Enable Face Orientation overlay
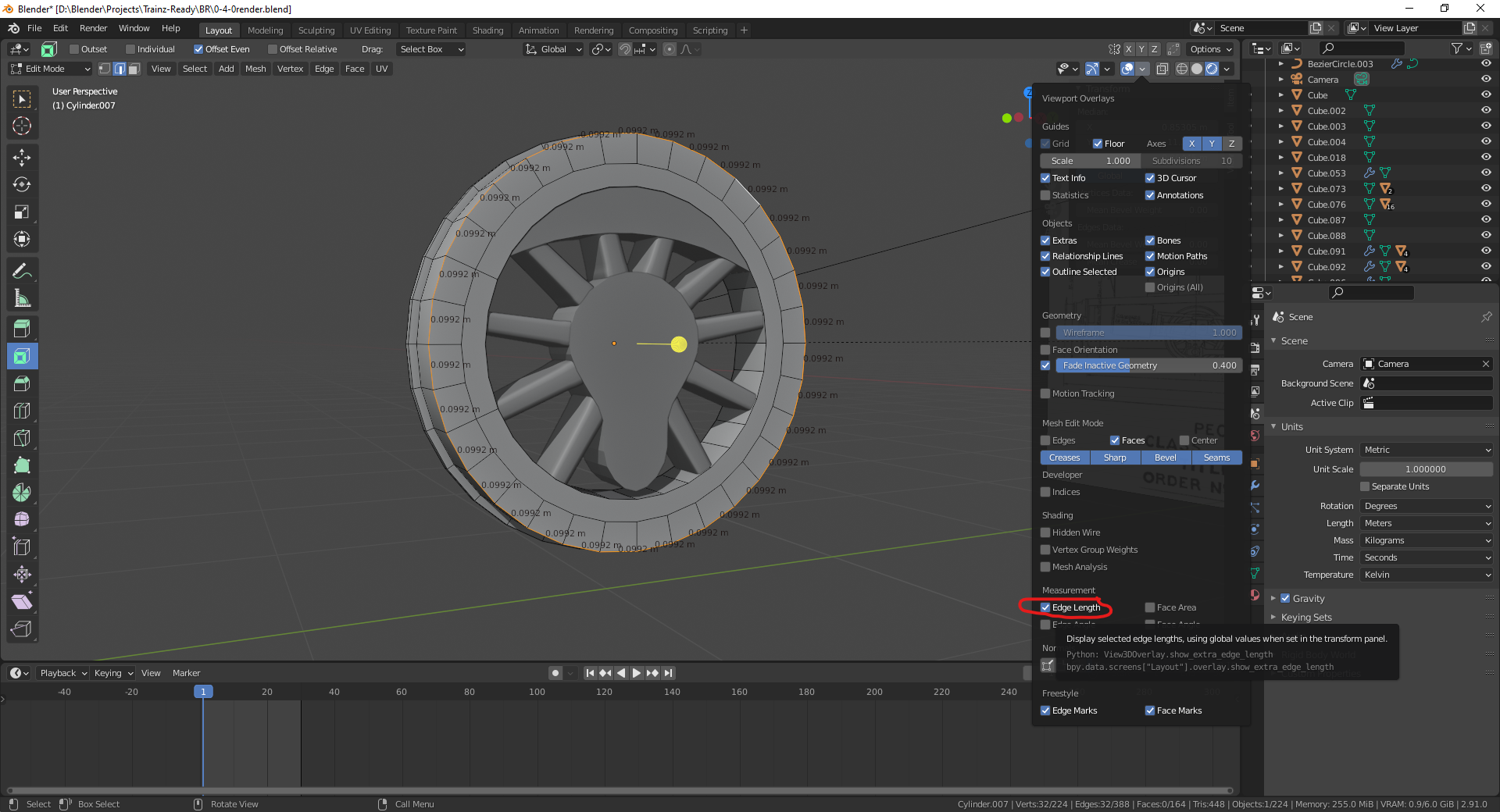 tap(1045, 350)
